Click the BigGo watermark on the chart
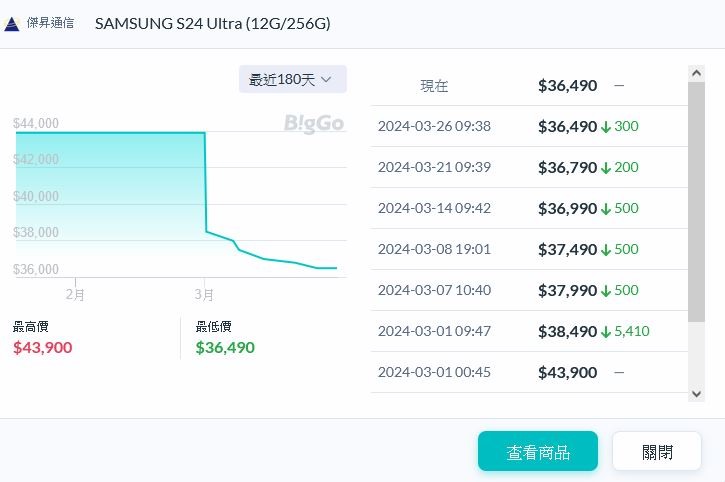This screenshot has height=482, width=725. coord(313,124)
